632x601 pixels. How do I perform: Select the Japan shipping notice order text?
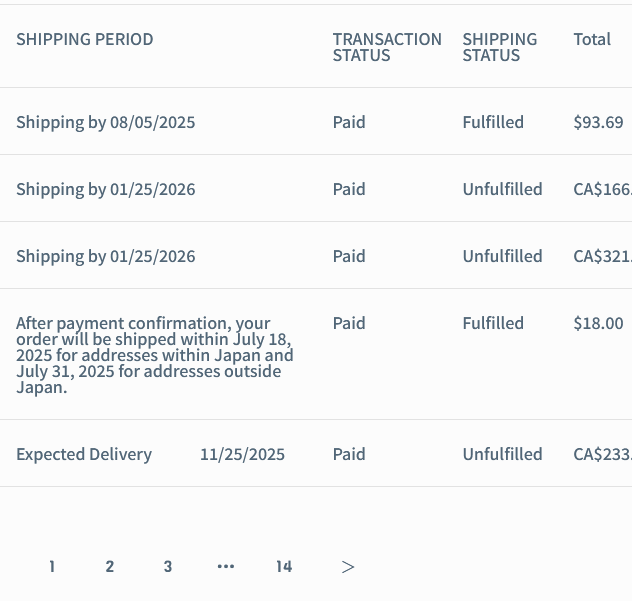coord(155,355)
